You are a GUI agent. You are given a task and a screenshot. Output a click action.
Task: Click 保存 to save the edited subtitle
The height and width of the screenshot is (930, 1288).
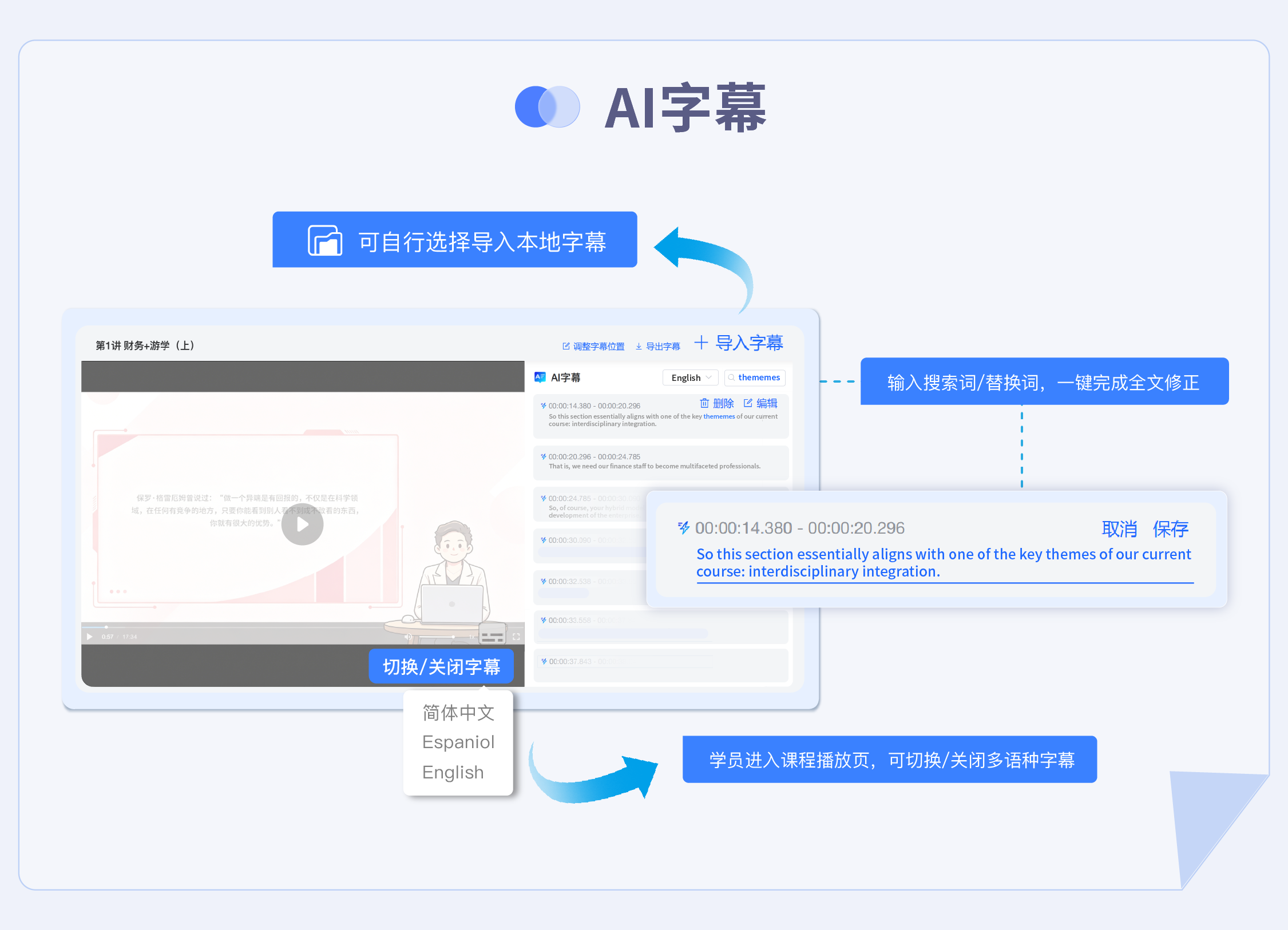(x=1170, y=529)
